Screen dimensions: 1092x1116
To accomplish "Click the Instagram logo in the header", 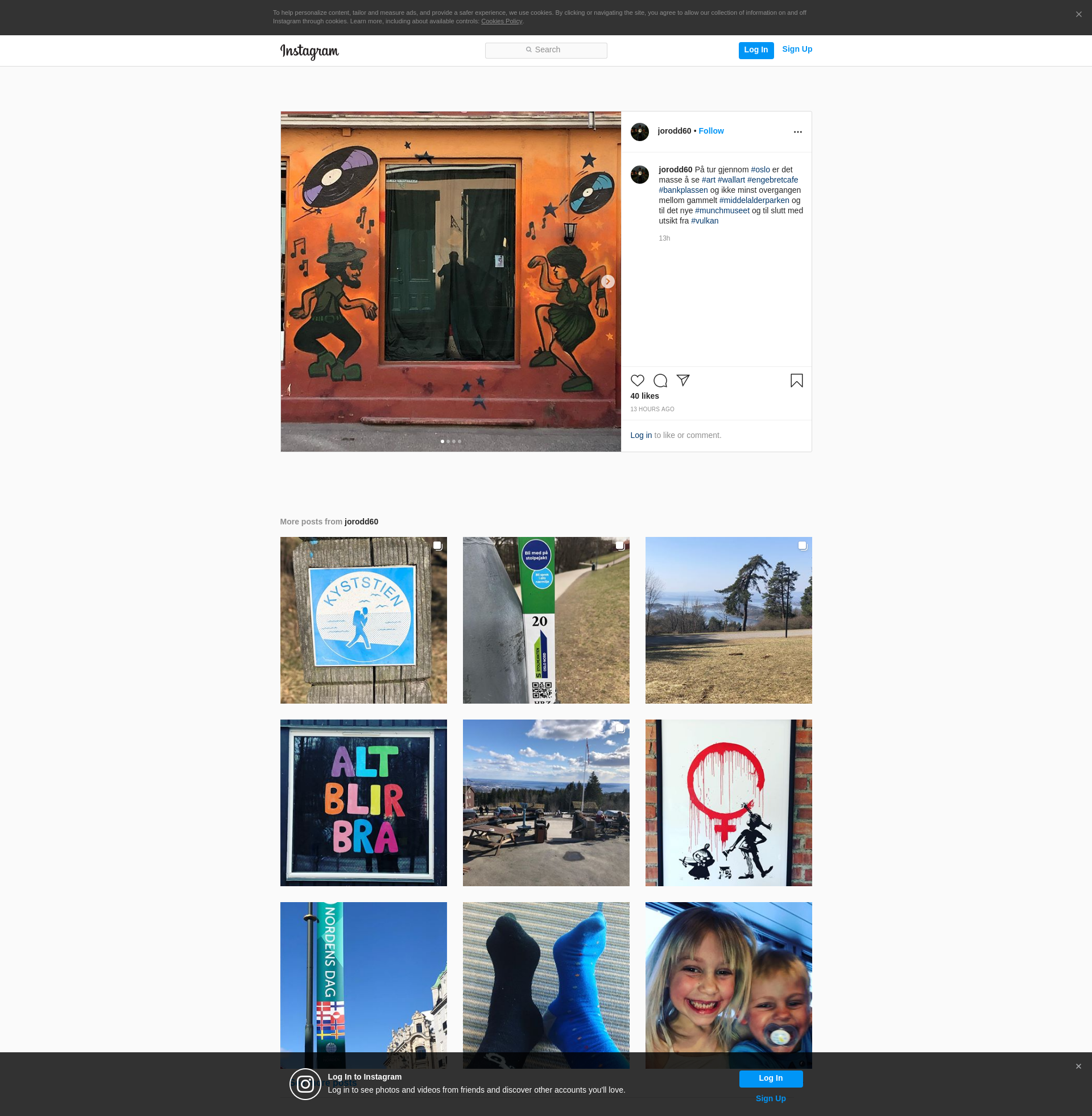I will 309,51.
